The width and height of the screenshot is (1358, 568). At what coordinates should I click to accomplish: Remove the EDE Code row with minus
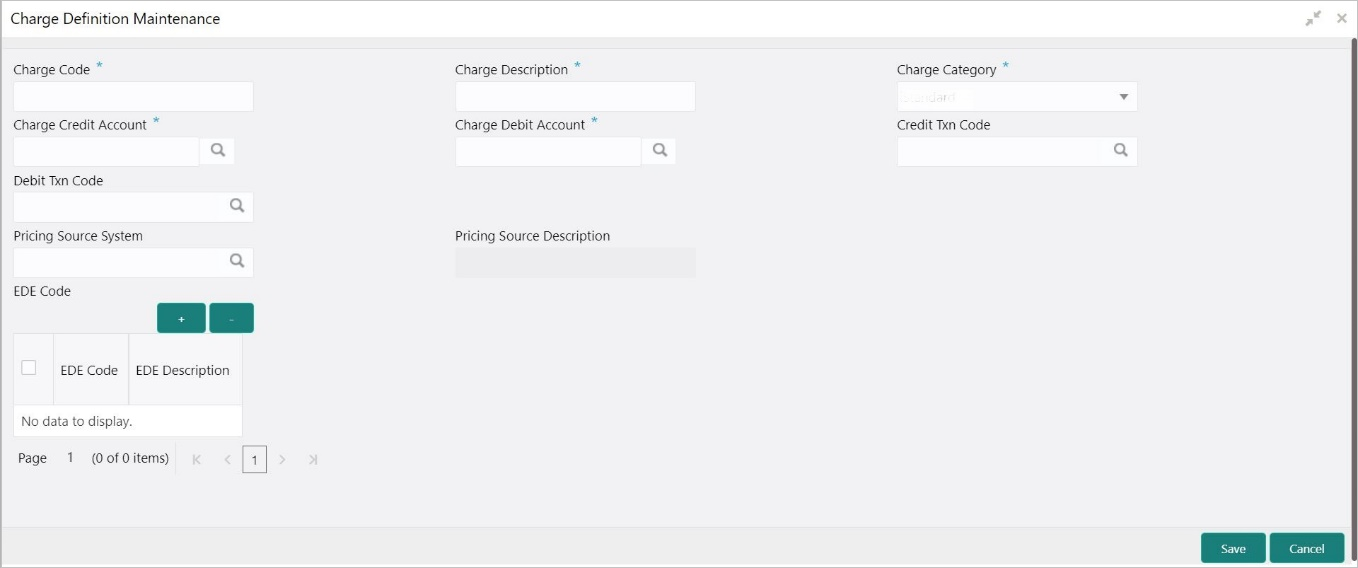(231, 318)
